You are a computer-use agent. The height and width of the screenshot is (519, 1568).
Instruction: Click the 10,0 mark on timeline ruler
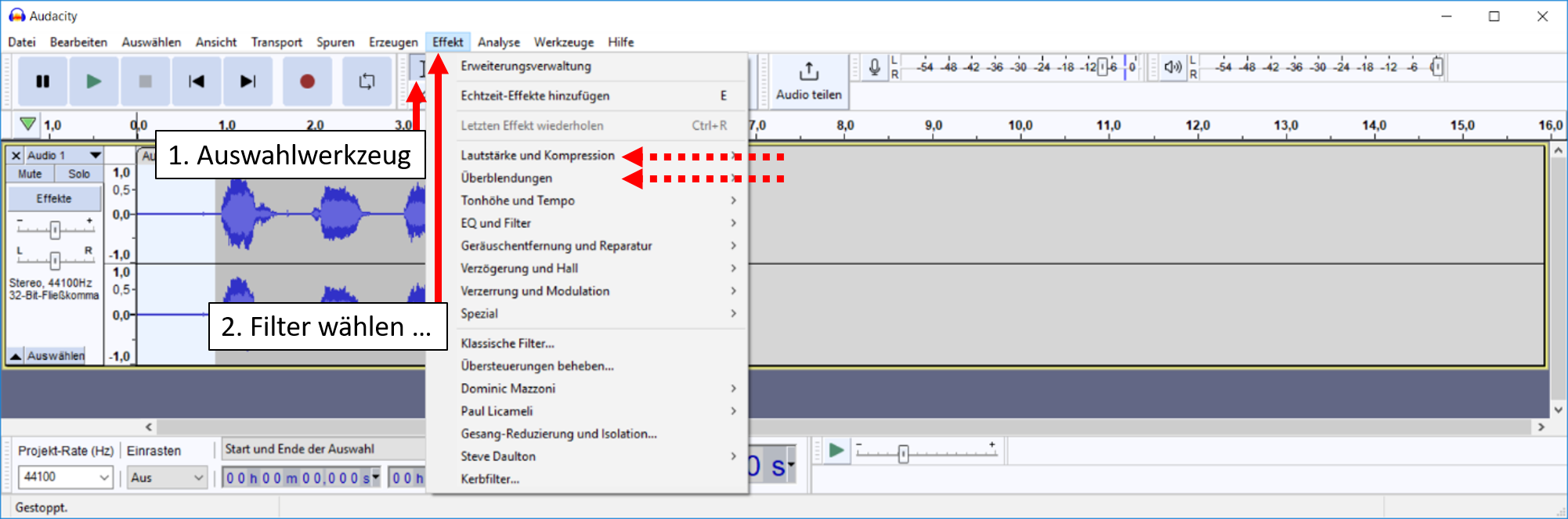click(x=1020, y=125)
